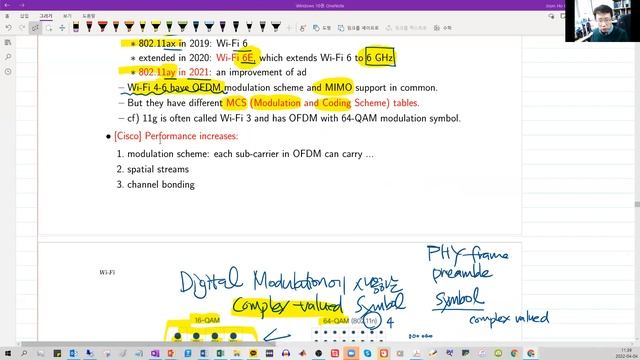Pick the wide light blue highlighter
640x360 pixels.
coord(209,27)
